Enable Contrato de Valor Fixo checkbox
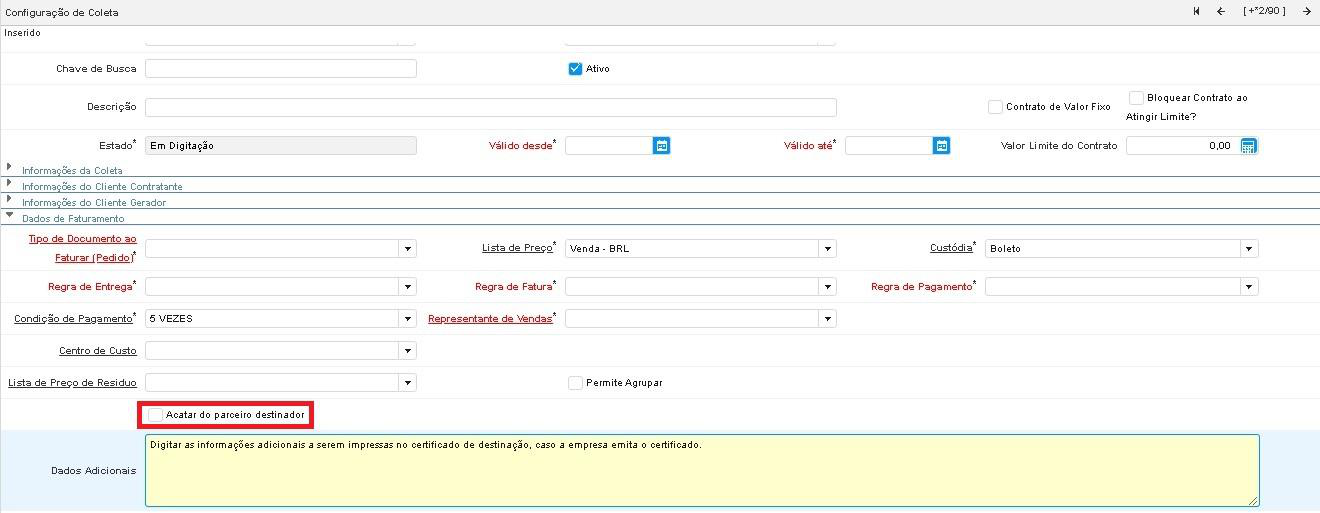This screenshot has width=1320, height=513. [995, 107]
